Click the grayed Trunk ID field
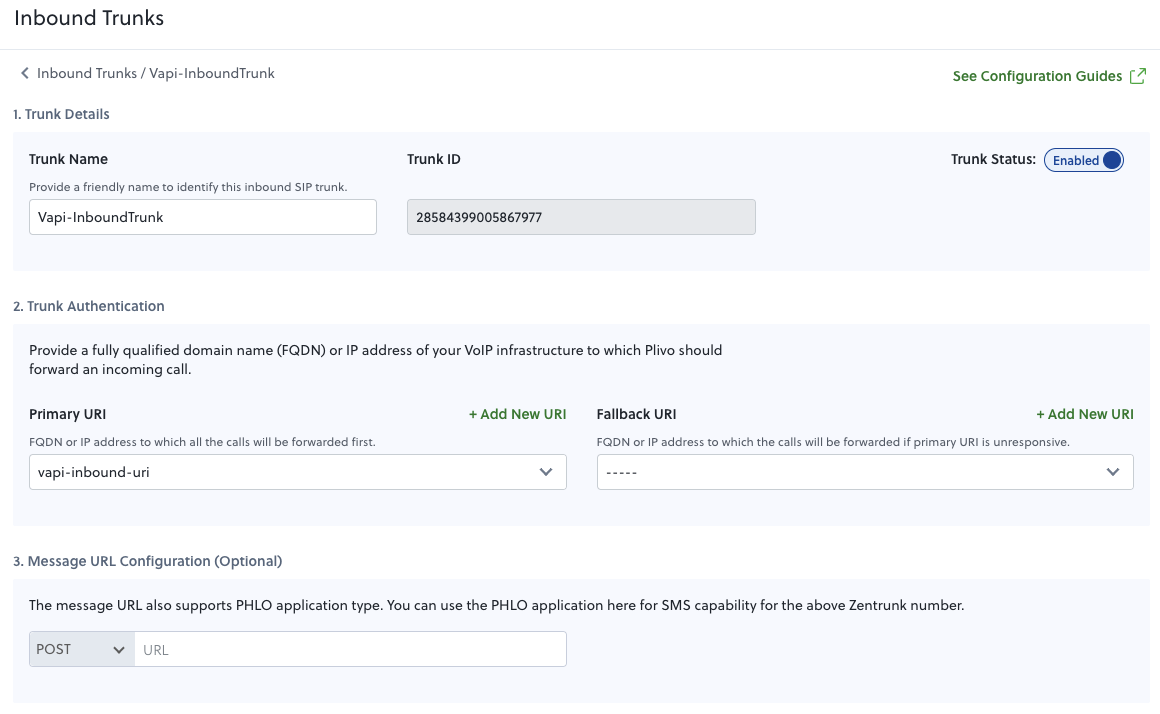This screenshot has width=1160, height=714. point(581,217)
